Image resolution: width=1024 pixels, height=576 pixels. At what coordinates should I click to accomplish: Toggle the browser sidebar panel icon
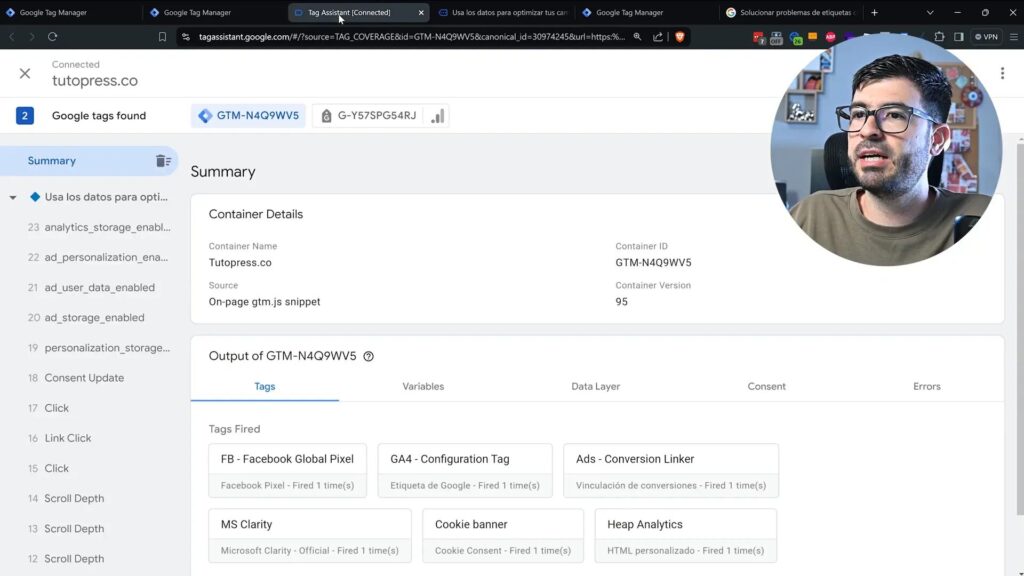[x=959, y=37]
